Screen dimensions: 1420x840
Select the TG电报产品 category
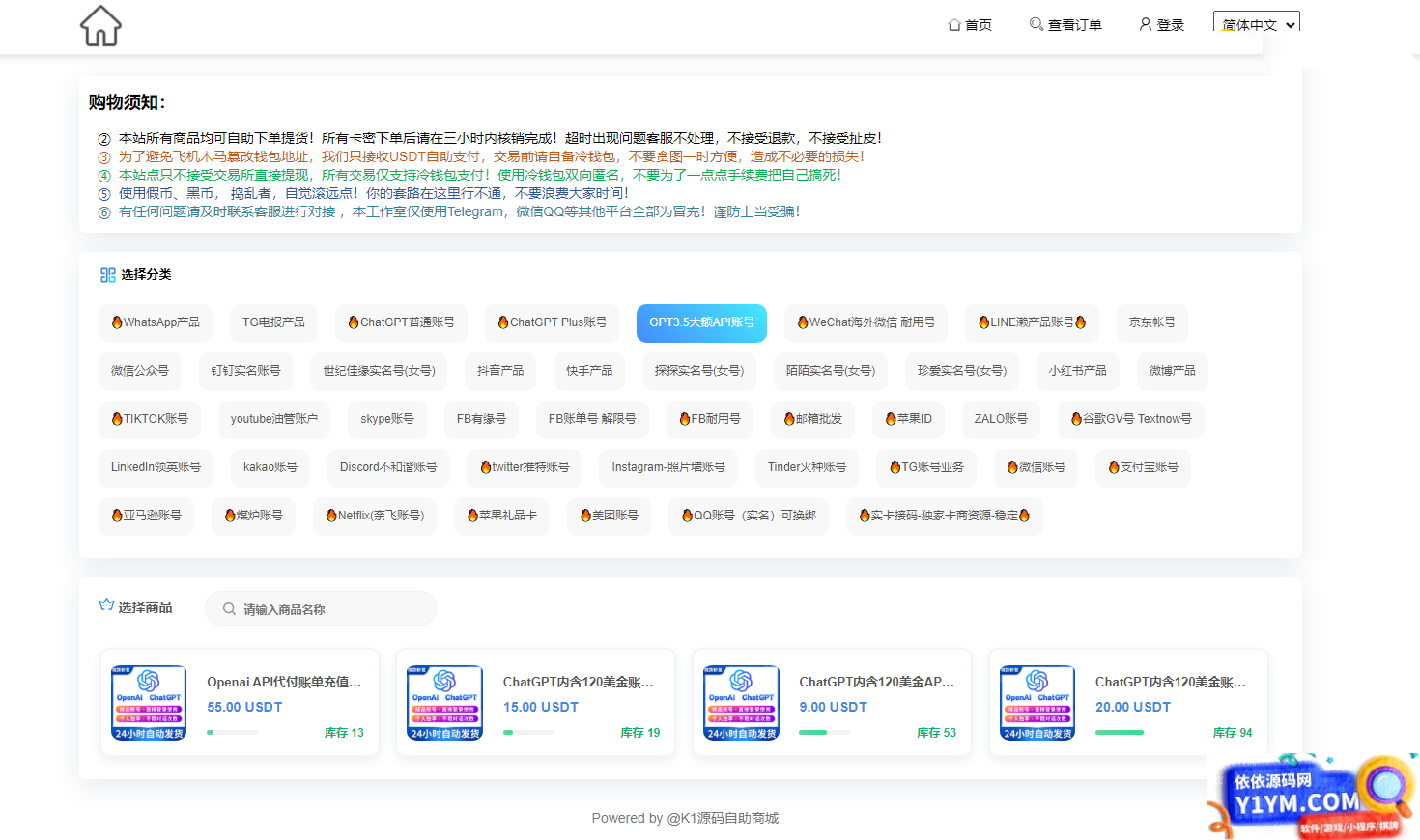pos(273,322)
